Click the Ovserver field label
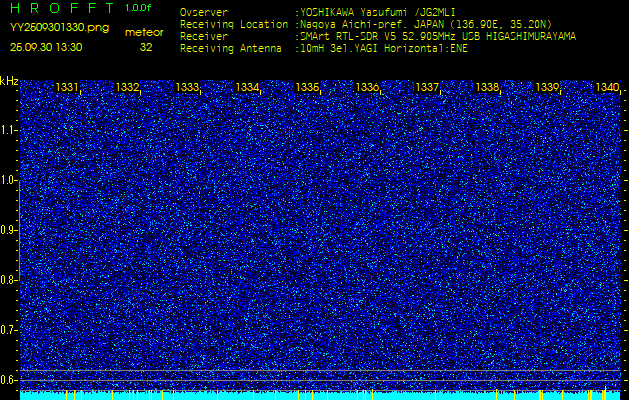629x400 pixels. [204, 13]
